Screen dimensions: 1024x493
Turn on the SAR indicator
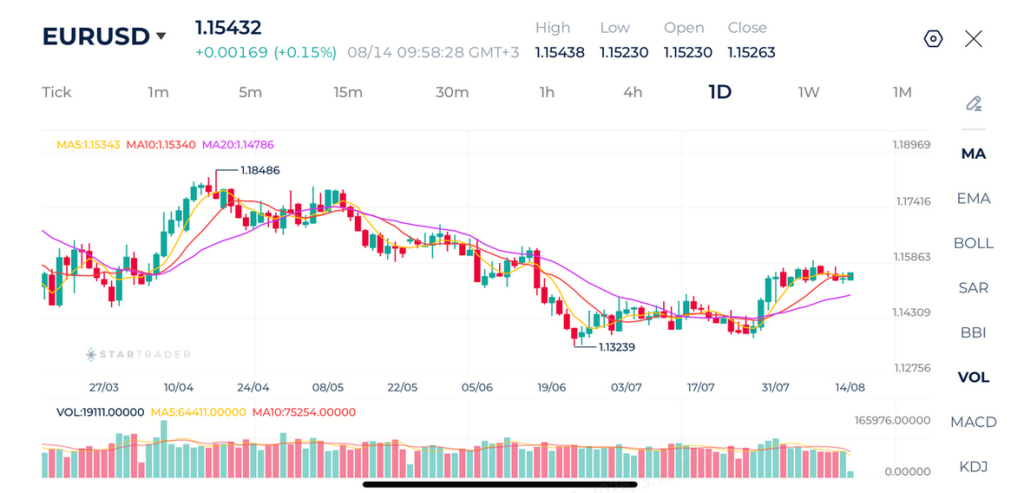[974, 288]
